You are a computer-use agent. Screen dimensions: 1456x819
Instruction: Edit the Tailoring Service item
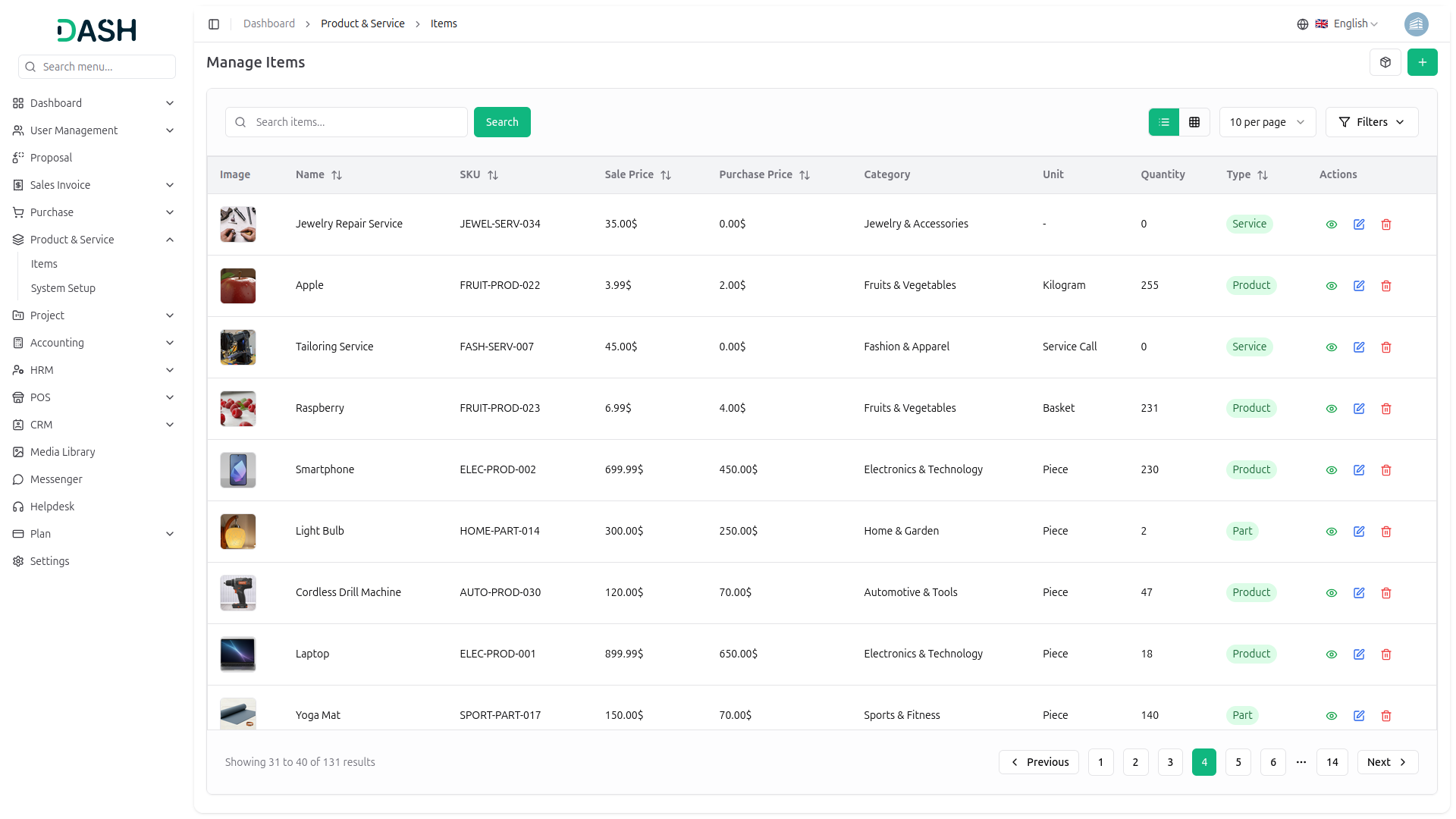pyautogui.click(x=1359, y=347)
